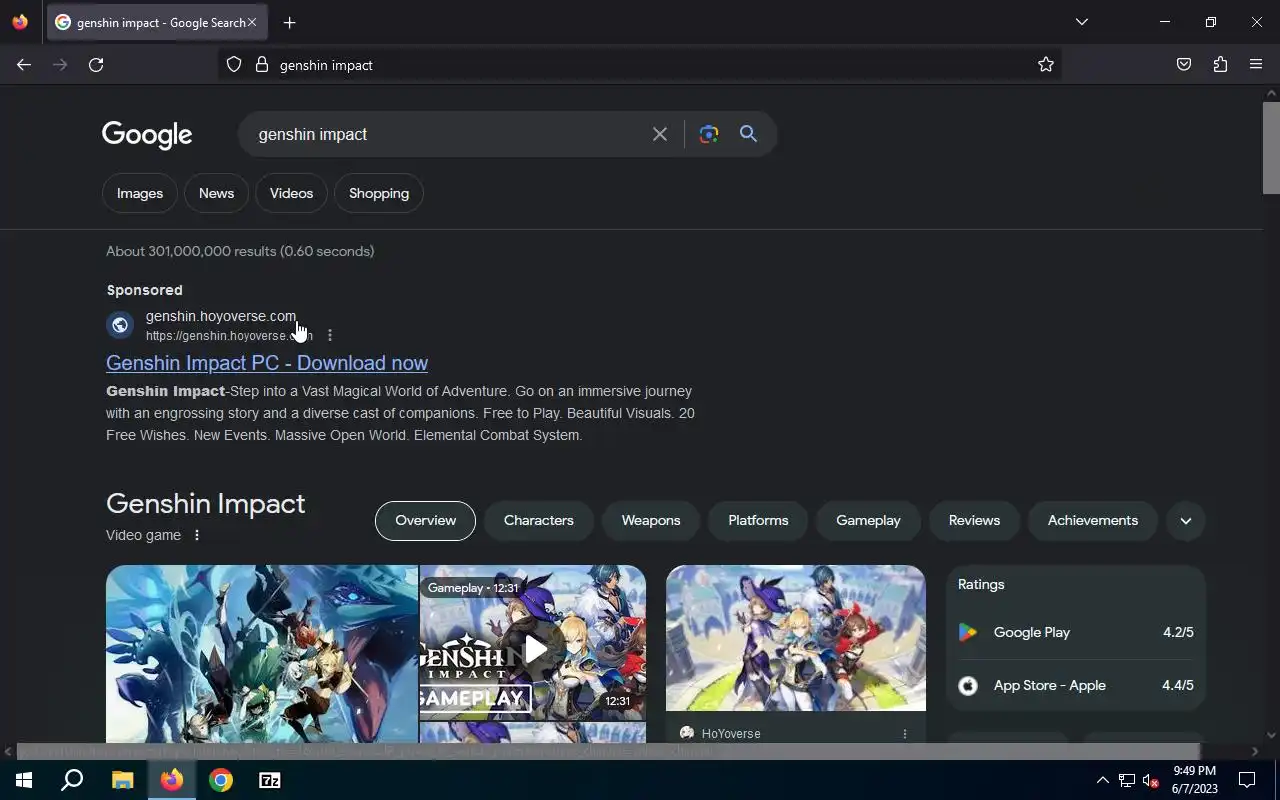Play the Gameplay 12:31 video

click(x=533, y=642)
